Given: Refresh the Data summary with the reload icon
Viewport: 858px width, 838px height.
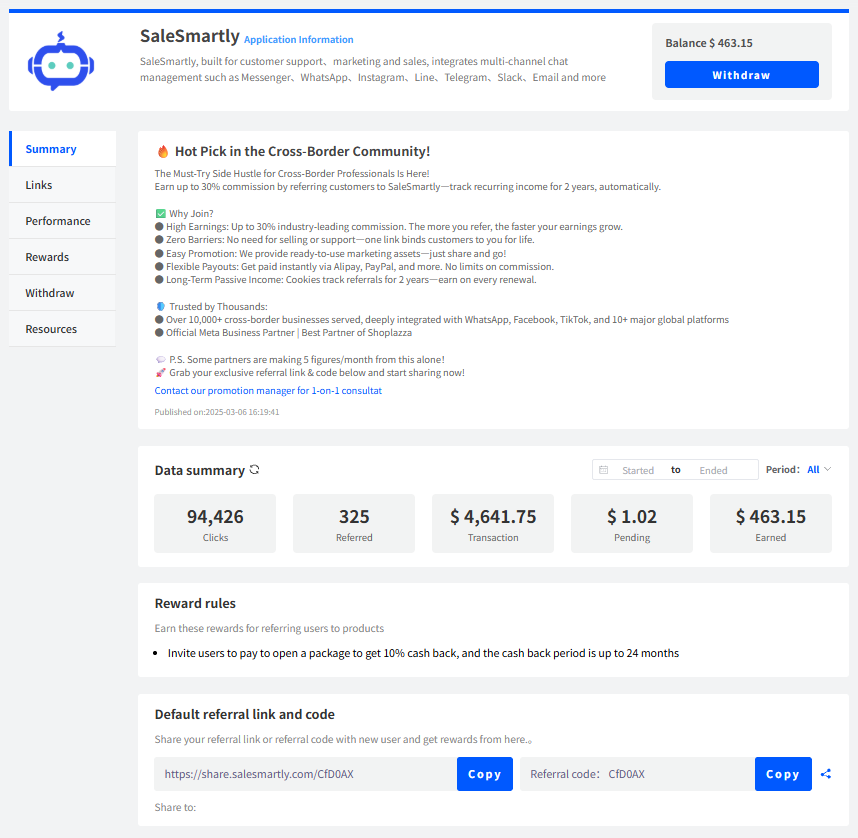Looking at the screenshot, I should 254,470.
